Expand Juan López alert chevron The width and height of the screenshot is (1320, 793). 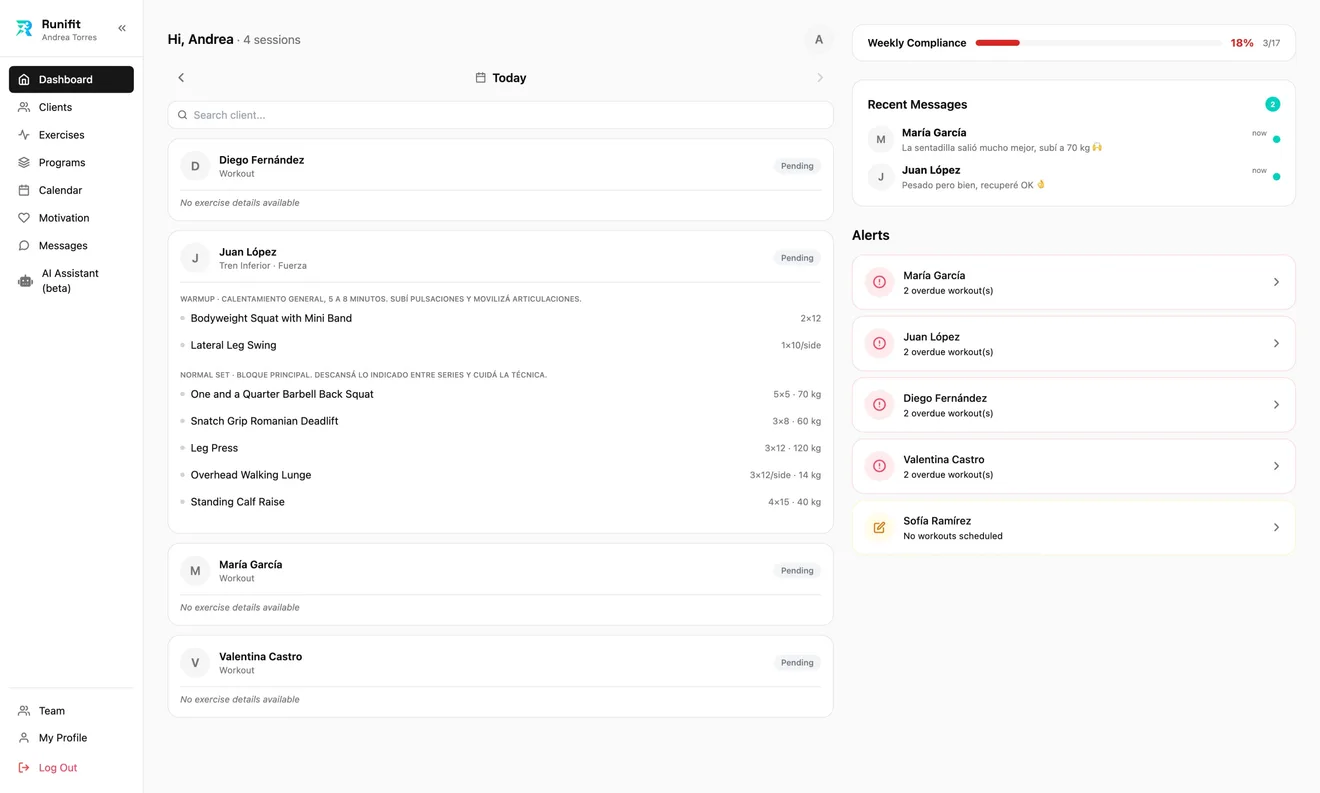point(1276,343)
